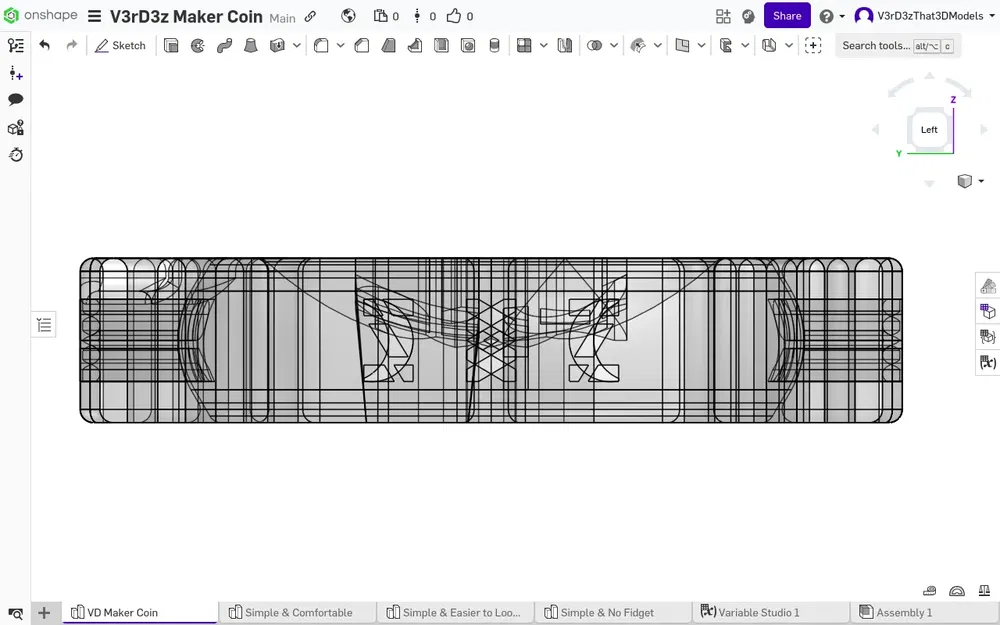Start a new Sketch
The height and width of the screenshot is (625, 1000).
120,45
